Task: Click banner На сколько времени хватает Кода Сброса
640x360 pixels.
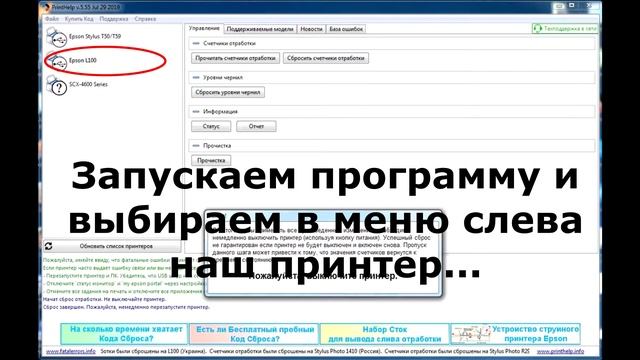Action: [x=124, y=334]
